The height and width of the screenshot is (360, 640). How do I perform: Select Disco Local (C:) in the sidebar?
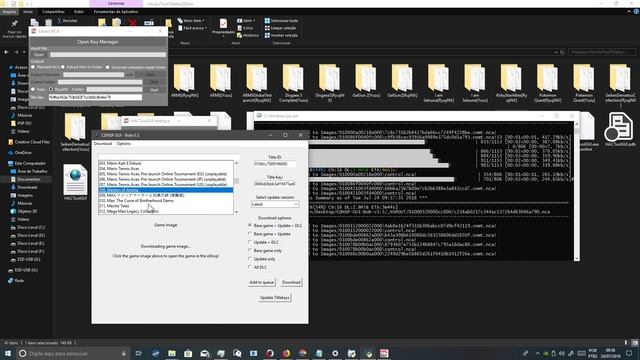click(28, 227)
